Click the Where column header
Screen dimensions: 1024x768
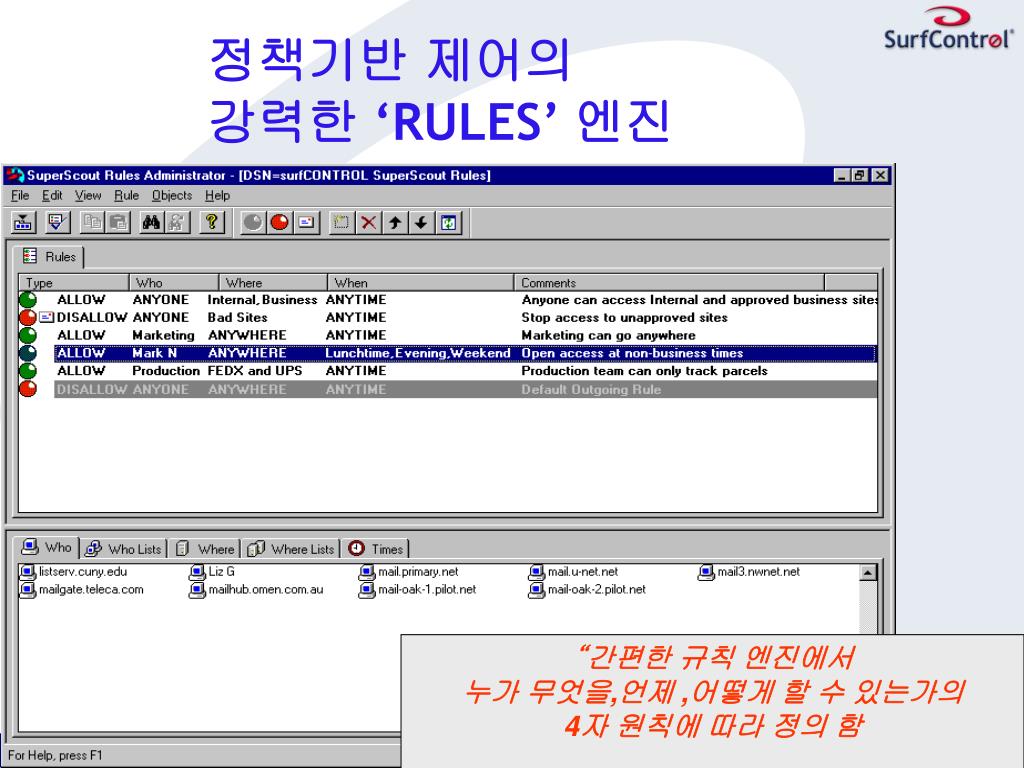point(273,283)
